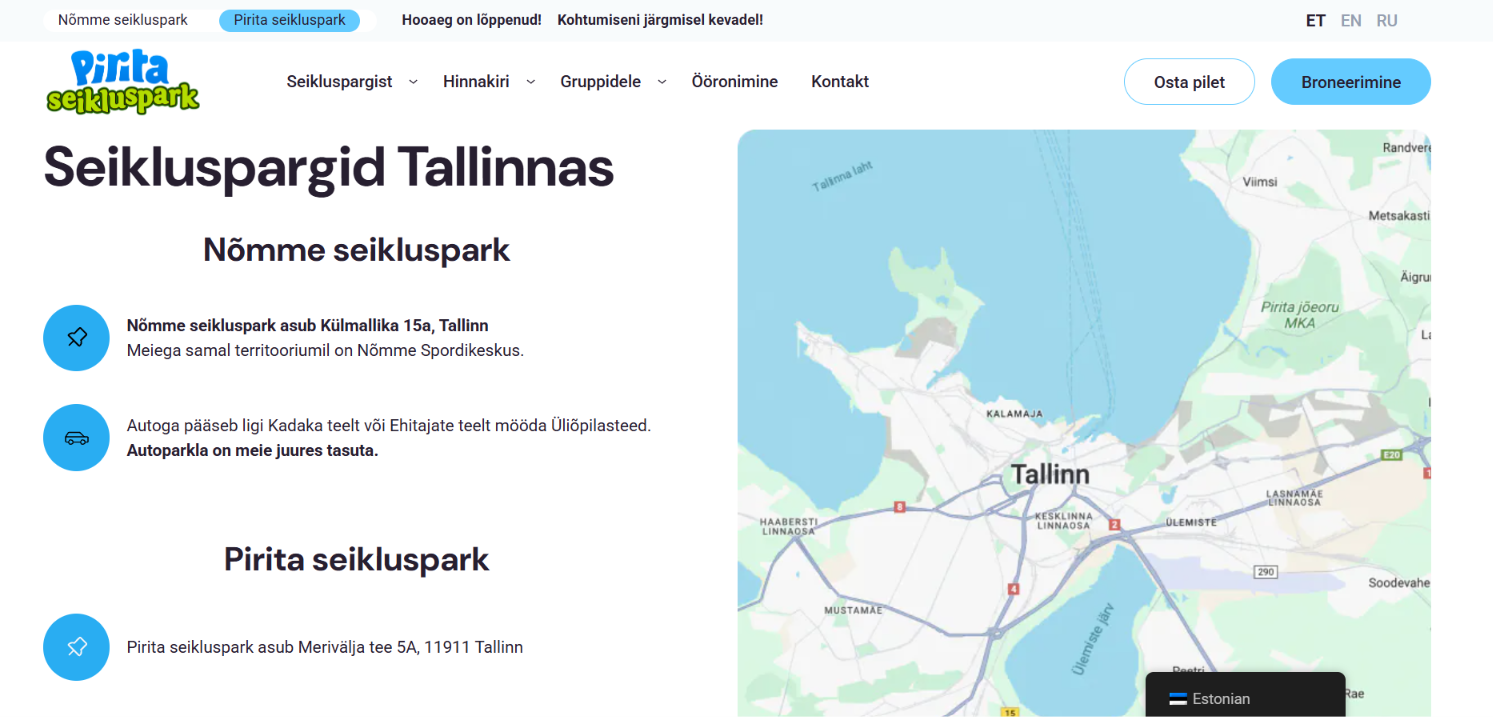The image size is (1493, 717).
Task: Click the Haabersti Linnaosa map label
Action: [789, 527]
